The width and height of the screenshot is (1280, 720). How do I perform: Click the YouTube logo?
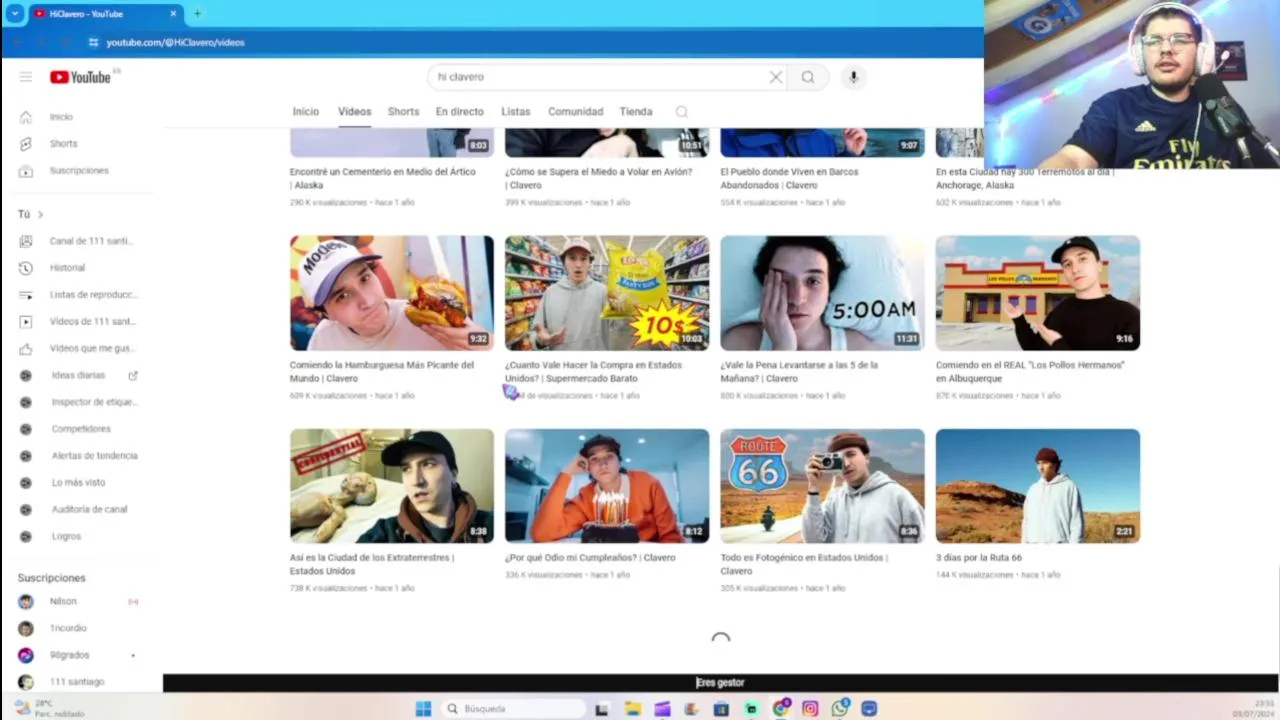(80, 77)
